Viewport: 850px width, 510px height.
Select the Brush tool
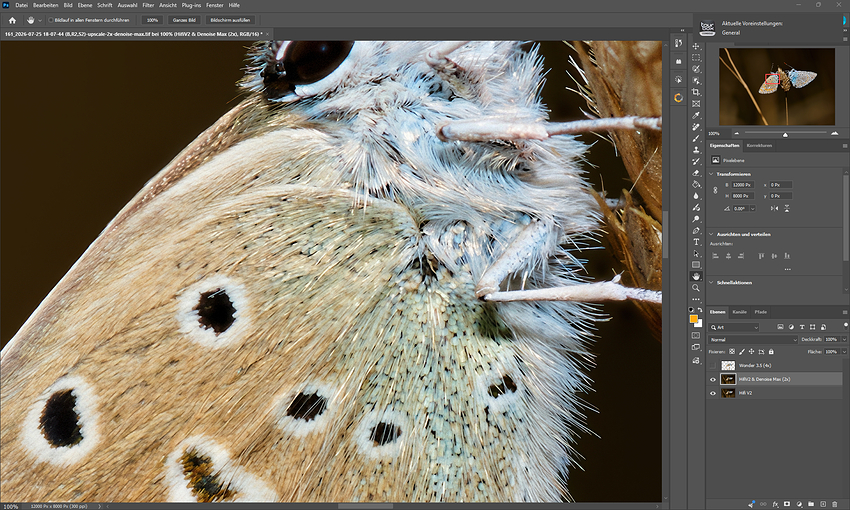click(x=696, y=138)
